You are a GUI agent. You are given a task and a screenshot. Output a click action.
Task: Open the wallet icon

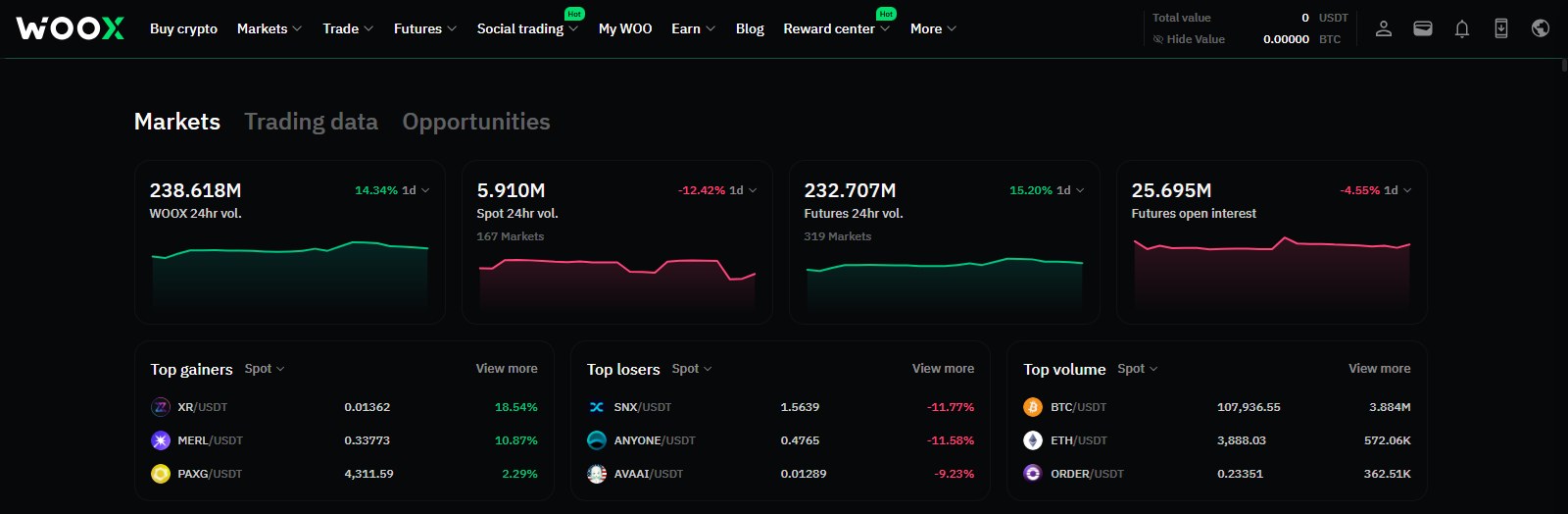pyautogui.click(x=1423, y=28)
